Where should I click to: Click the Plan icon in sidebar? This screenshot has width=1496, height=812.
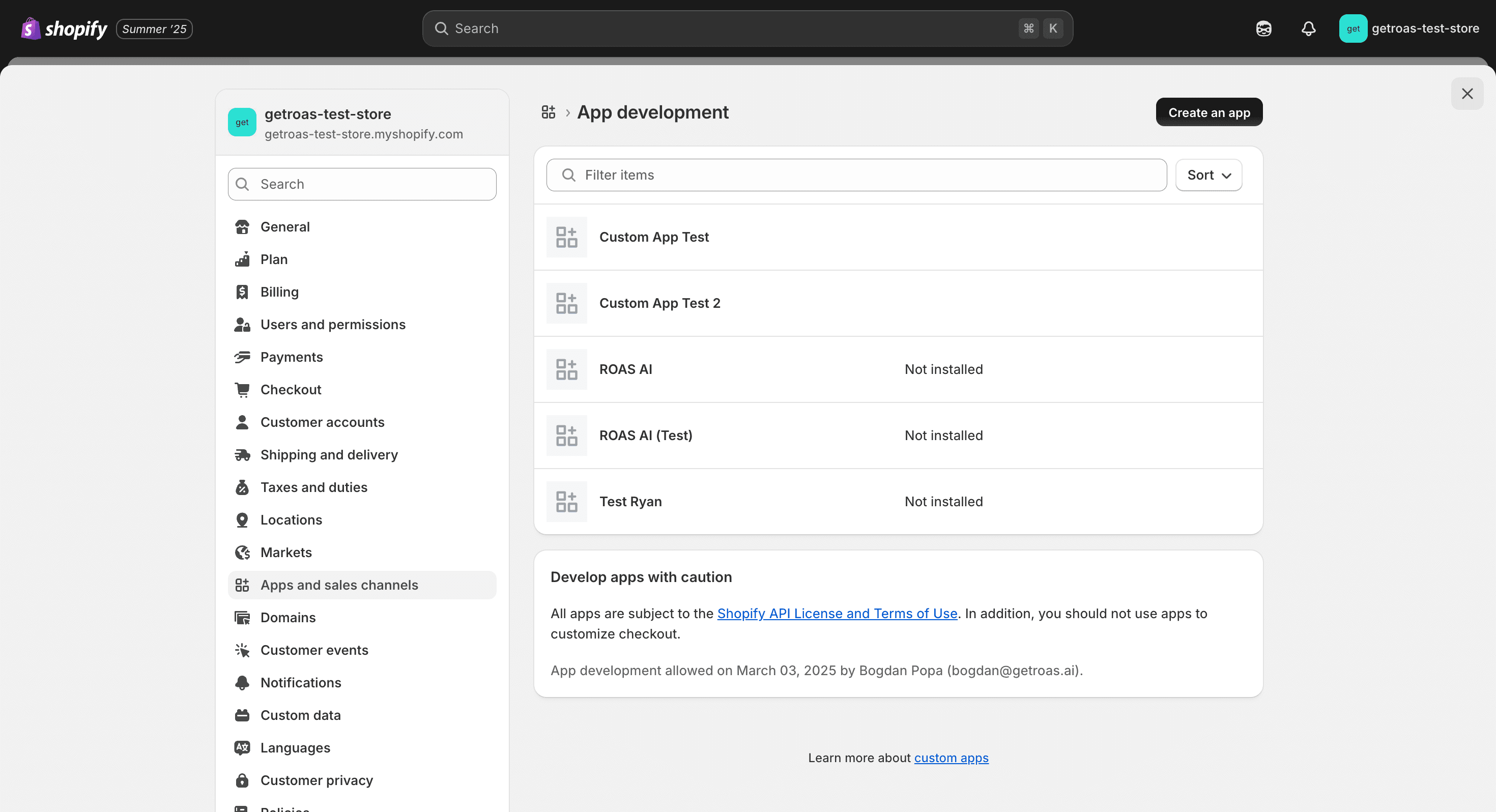242,259
